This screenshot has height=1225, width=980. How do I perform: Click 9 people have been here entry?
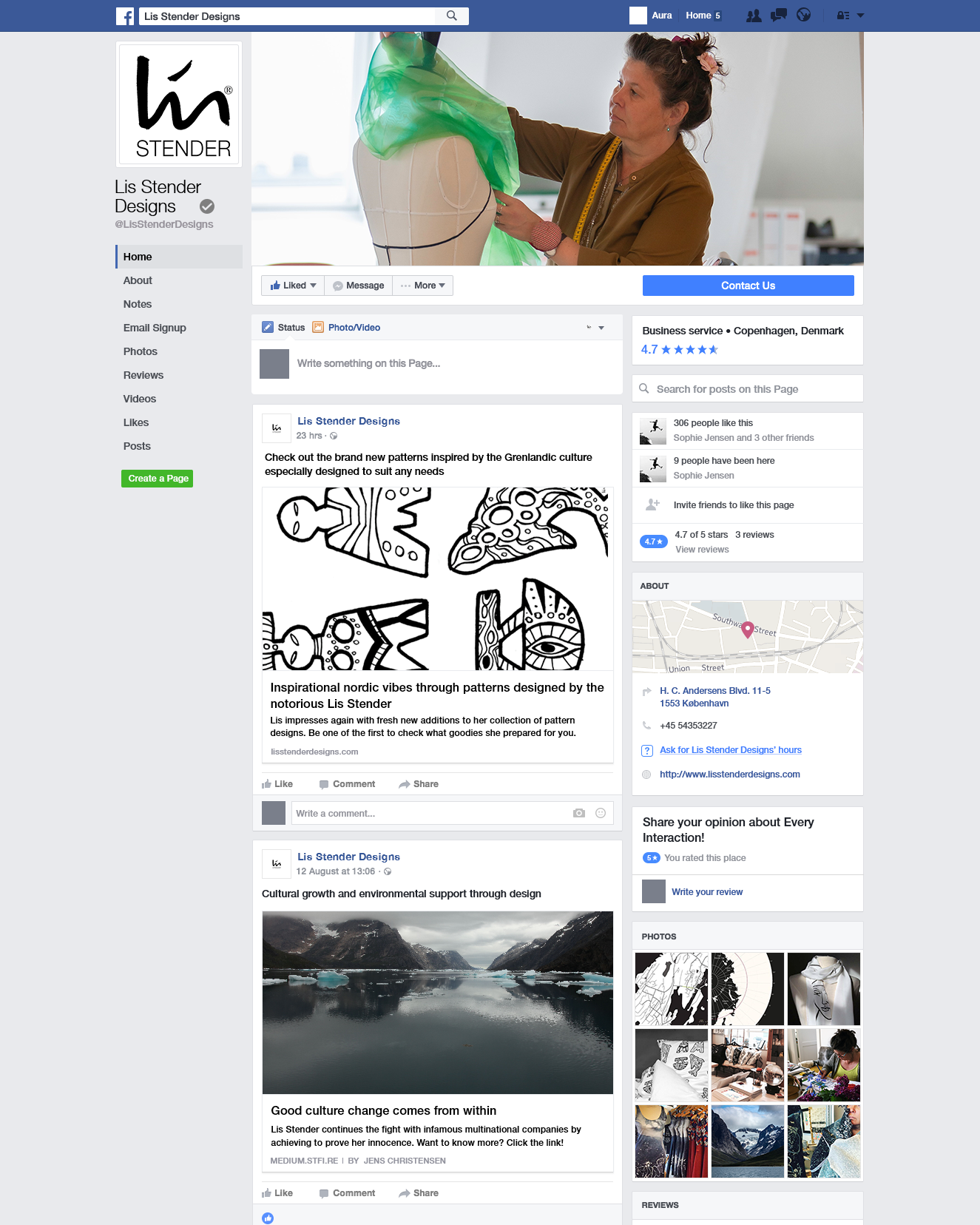748,468
